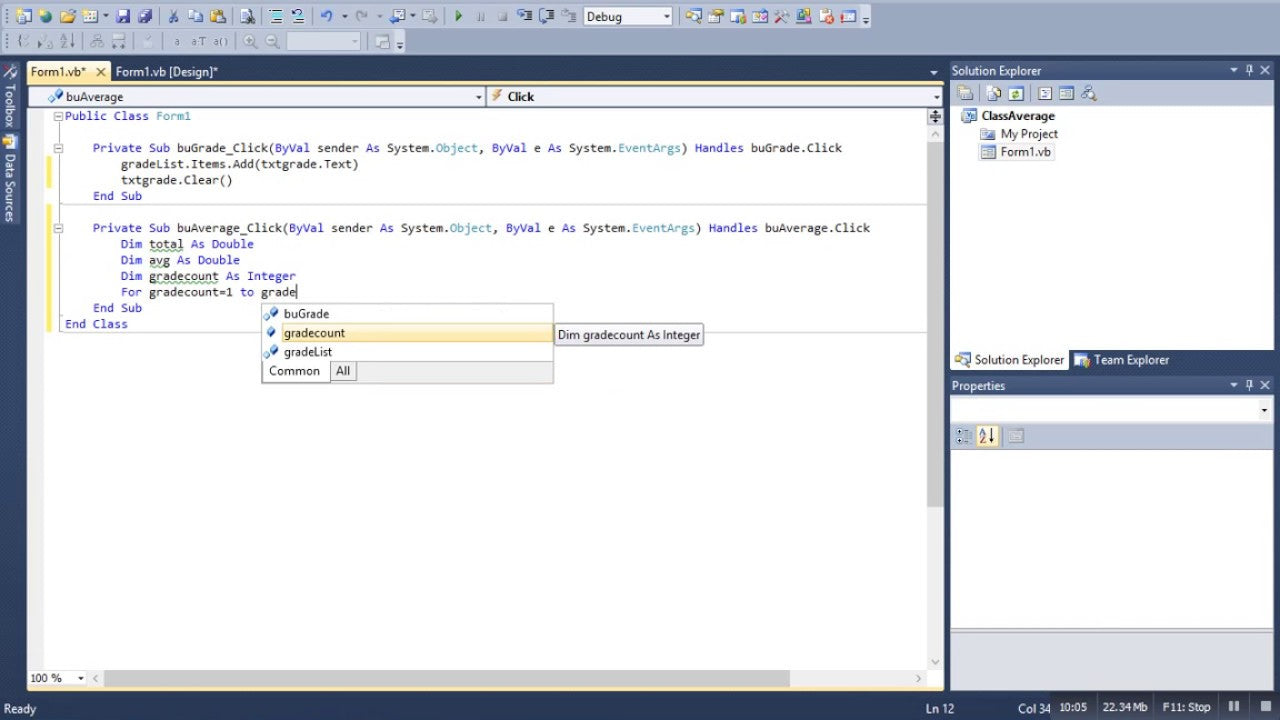Viewport: 1280px width, 720px height.
Task: Click the Cut scissors icon
Action: pos(173,16)
